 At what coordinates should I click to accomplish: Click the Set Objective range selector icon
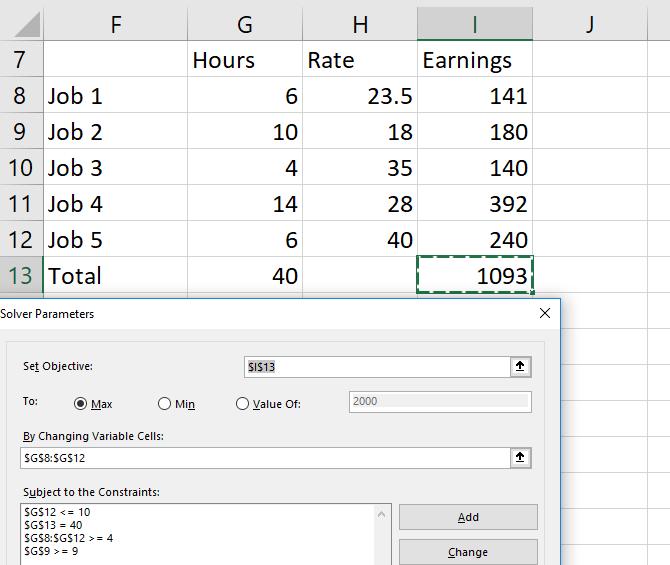pos(520,367)
